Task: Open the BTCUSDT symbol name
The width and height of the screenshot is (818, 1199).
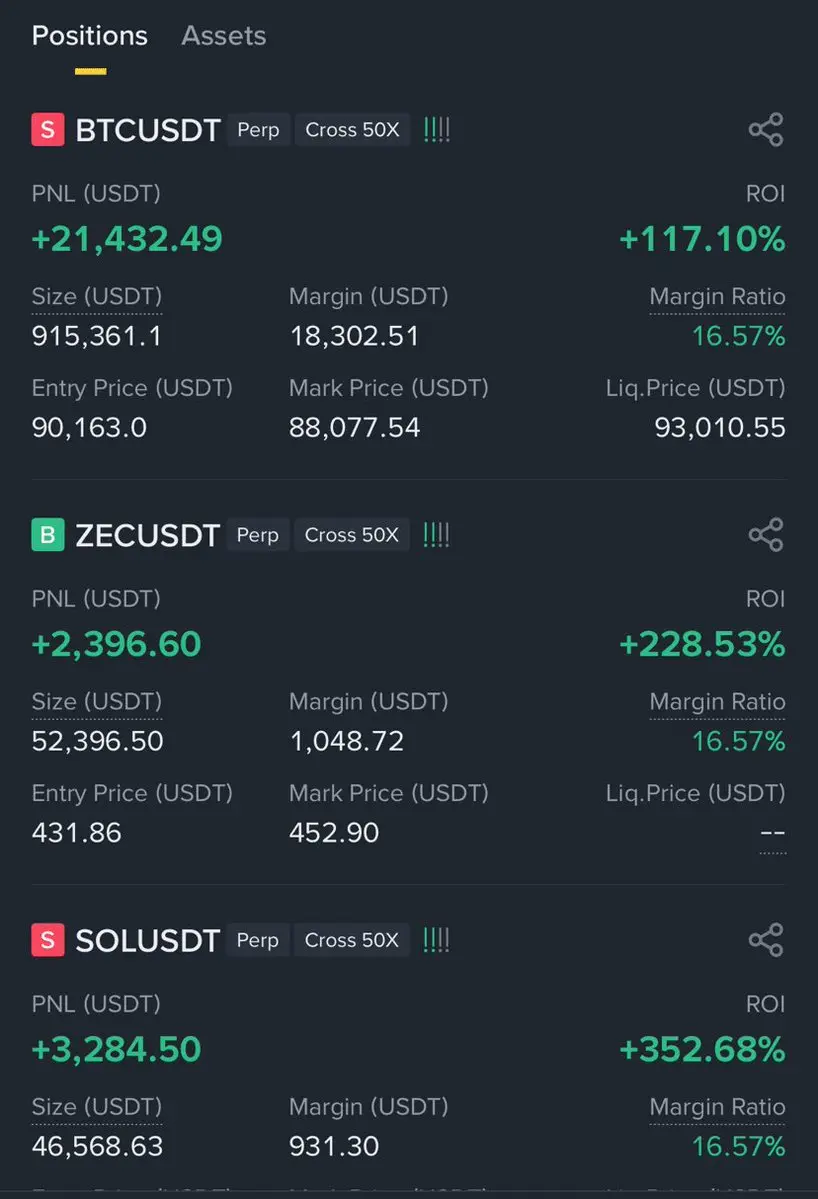Action: (147, 130)
